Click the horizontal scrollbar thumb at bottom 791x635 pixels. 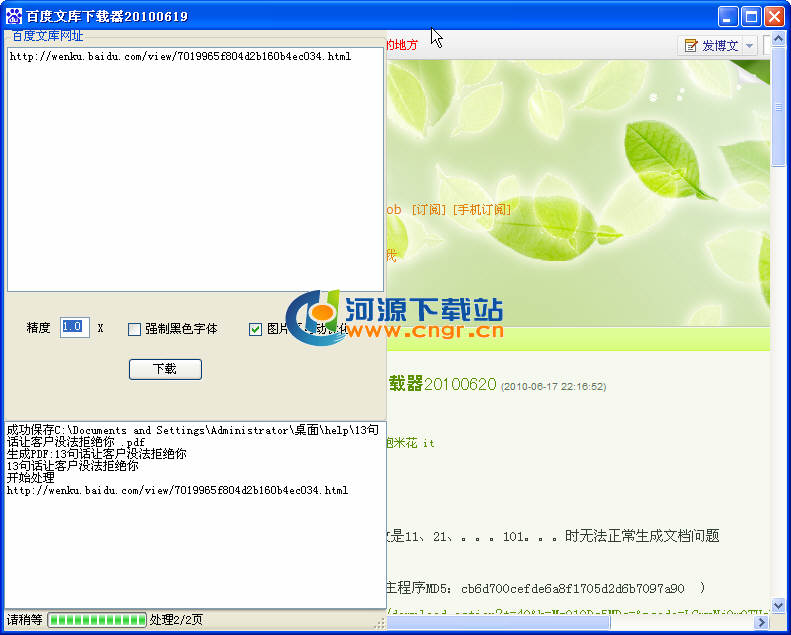coord(498,623)
